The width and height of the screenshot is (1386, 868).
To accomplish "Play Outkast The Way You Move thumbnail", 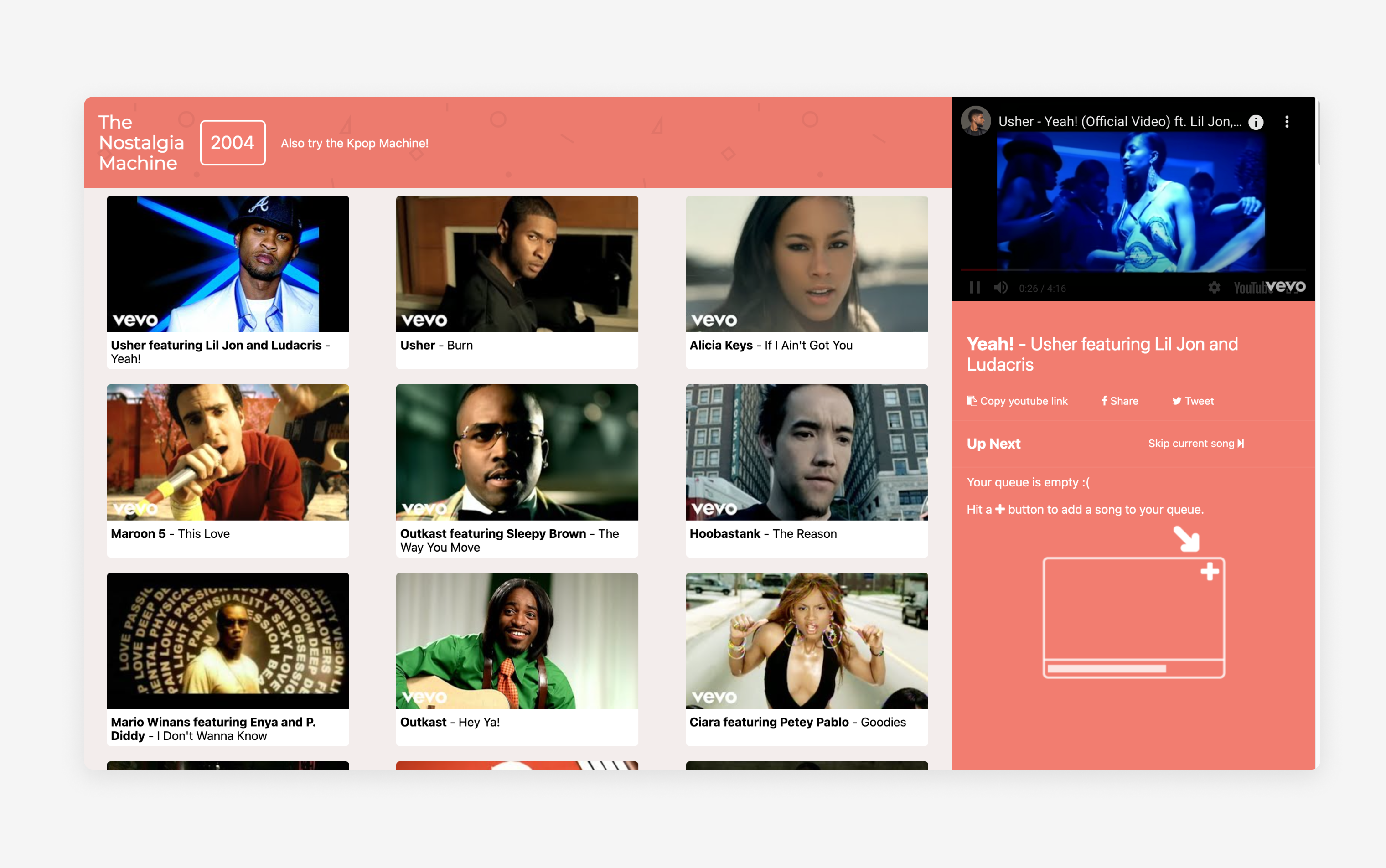I will pos(517,452).
